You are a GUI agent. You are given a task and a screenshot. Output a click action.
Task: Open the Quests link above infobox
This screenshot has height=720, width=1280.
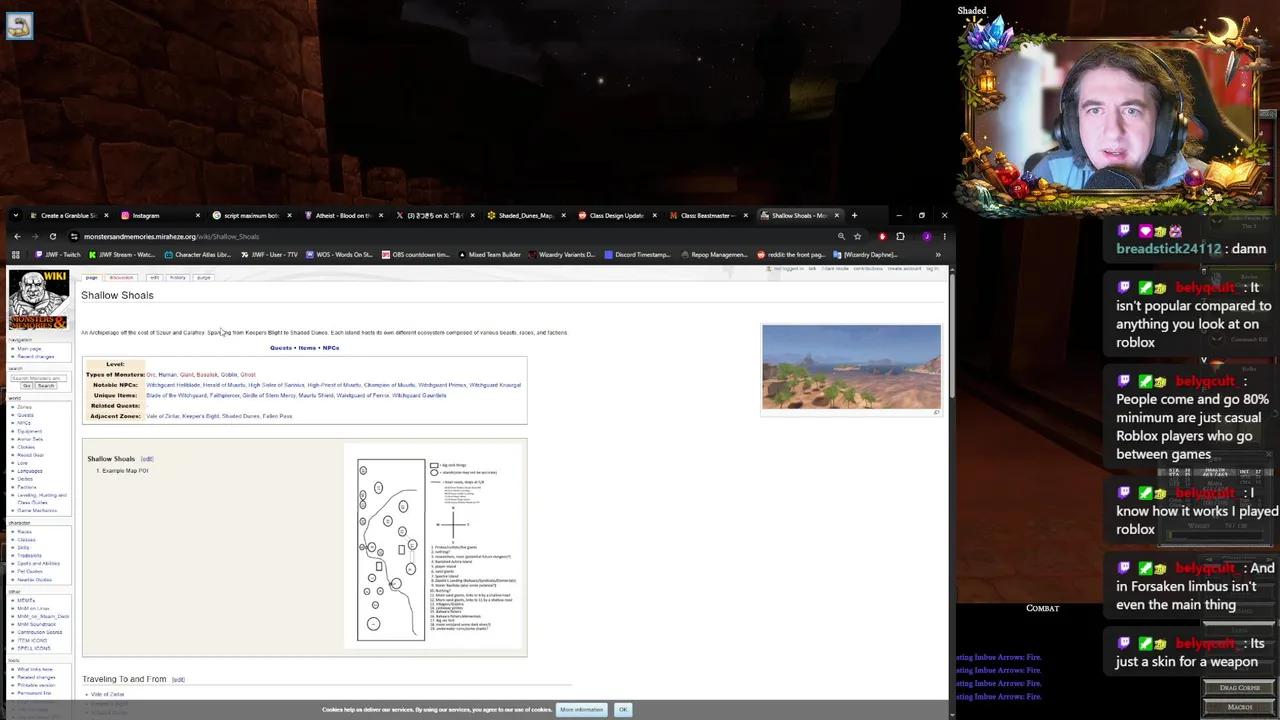click(281, 348)
